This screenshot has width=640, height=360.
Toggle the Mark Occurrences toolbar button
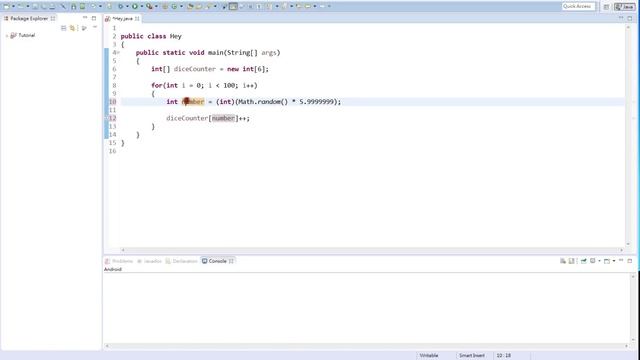pos(233,6)
